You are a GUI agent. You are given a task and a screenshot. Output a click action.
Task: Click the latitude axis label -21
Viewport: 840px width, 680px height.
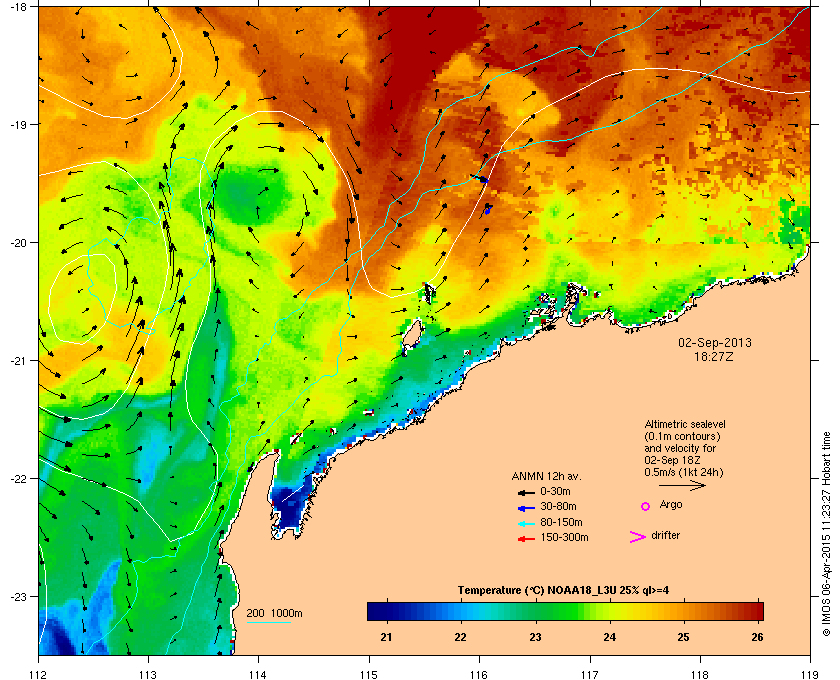coord(17,360)
